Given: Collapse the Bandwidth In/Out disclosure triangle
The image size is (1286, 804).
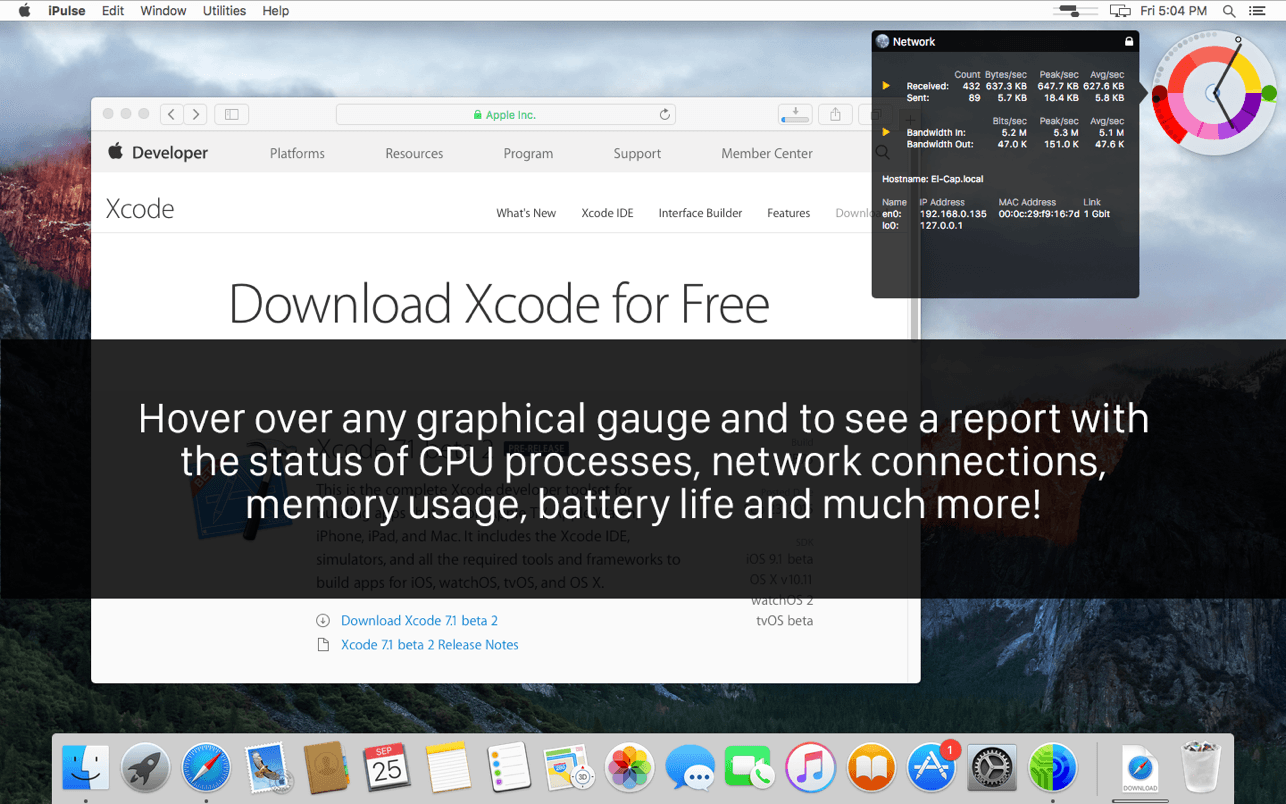Looking at the screenshot, I should (x=885, y=132).
